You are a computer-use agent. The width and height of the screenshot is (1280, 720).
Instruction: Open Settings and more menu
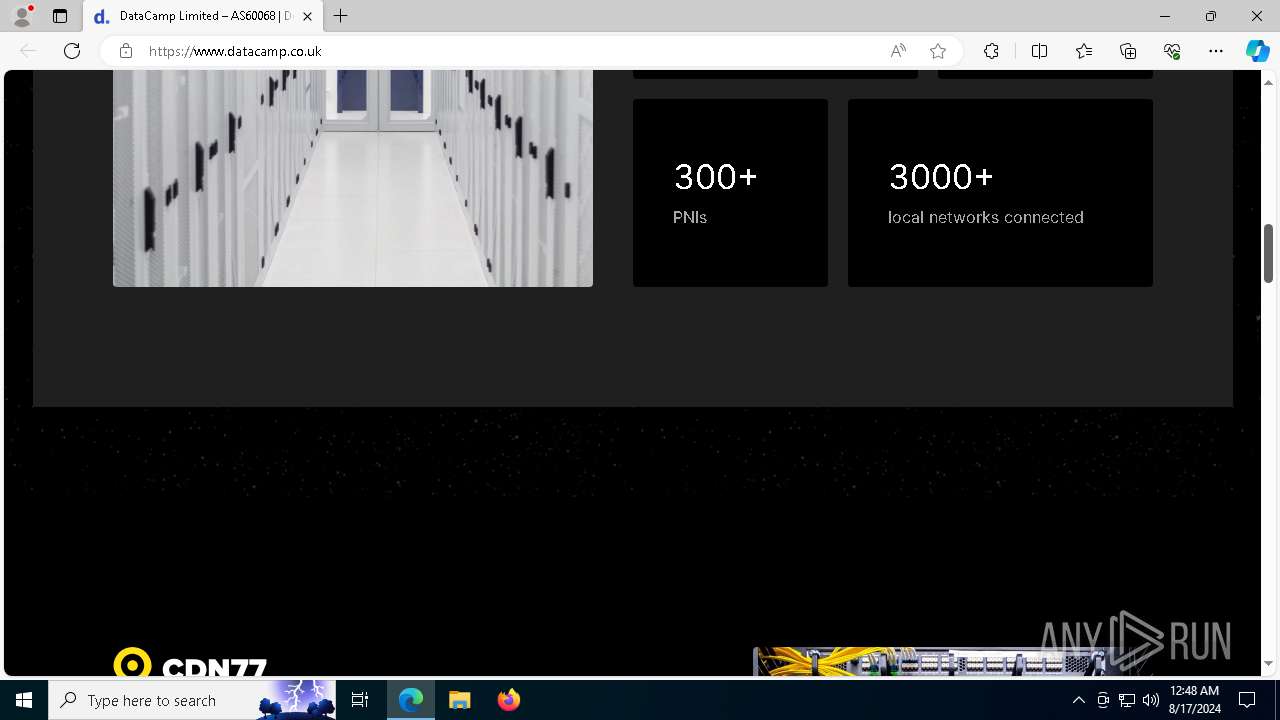coord(1216,51)
